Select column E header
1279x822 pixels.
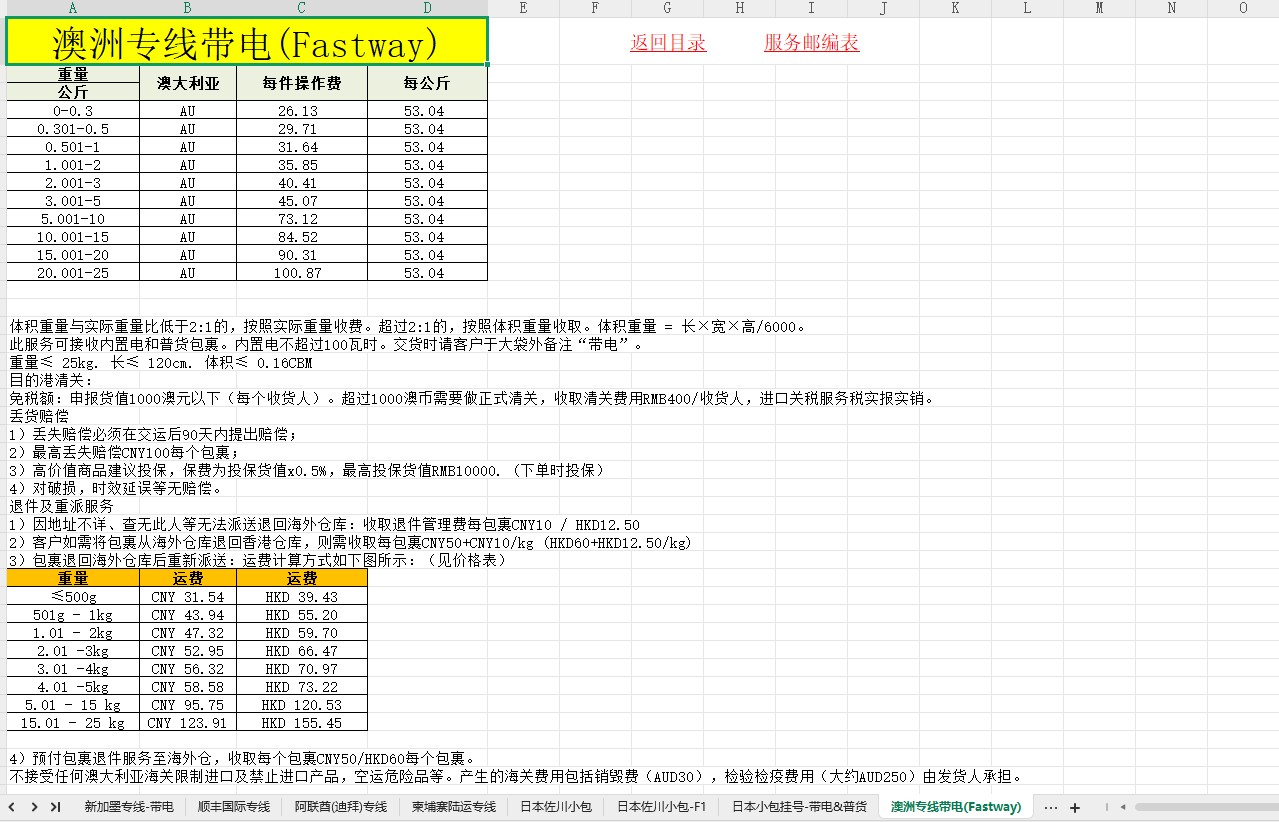pos(523,8)
